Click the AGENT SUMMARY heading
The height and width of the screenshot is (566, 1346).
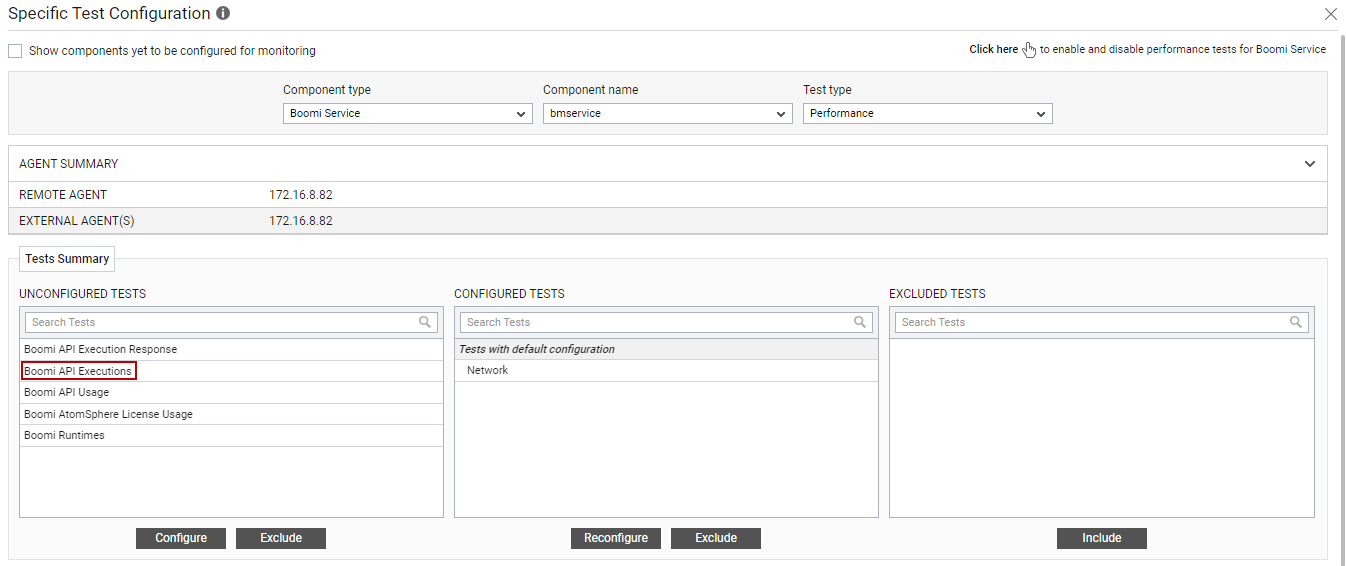pyautogui.click(x=69, y=164)
